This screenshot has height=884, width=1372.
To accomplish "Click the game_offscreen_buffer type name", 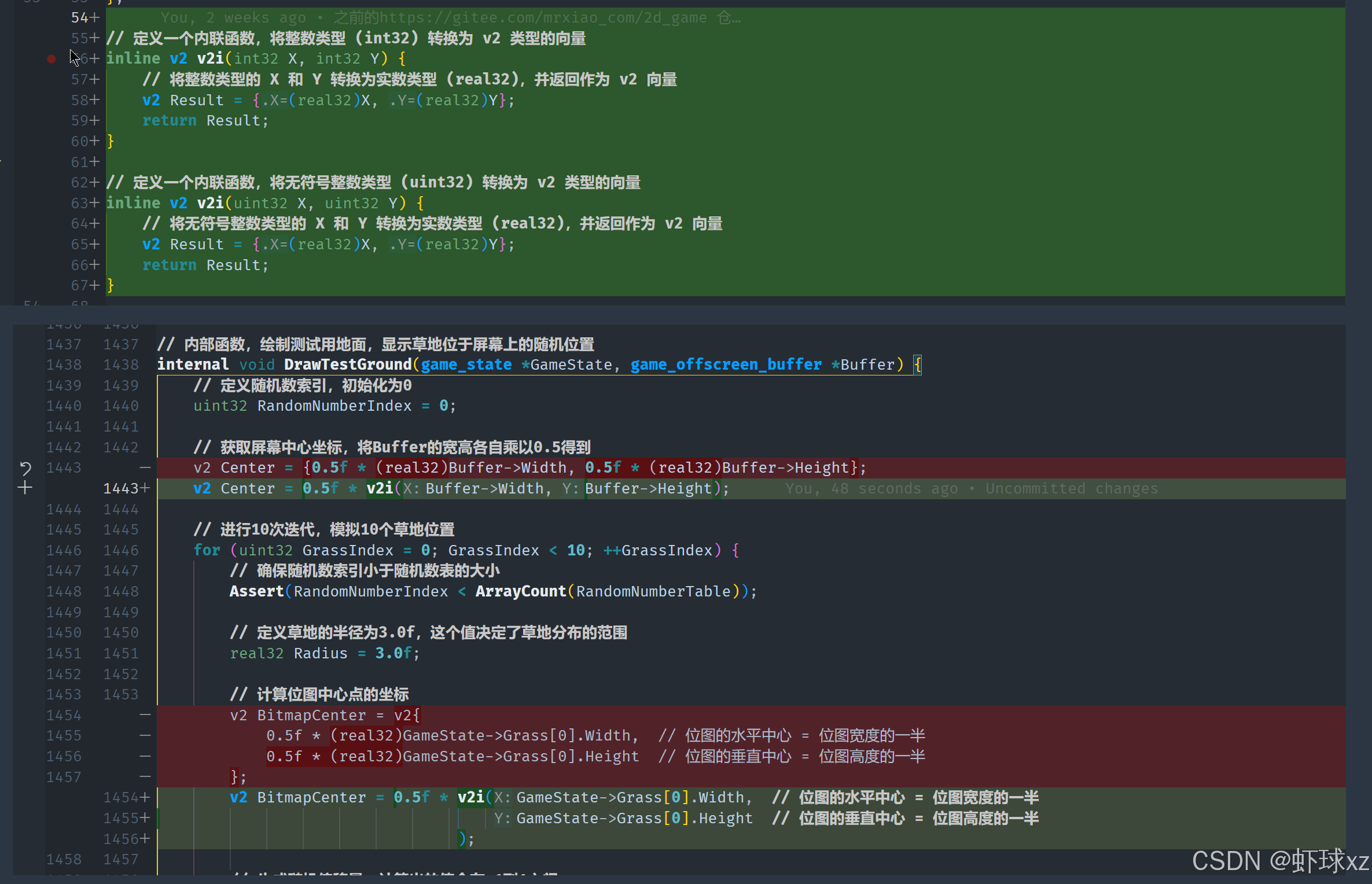I will pyautogui.click(x=726, y=364).
